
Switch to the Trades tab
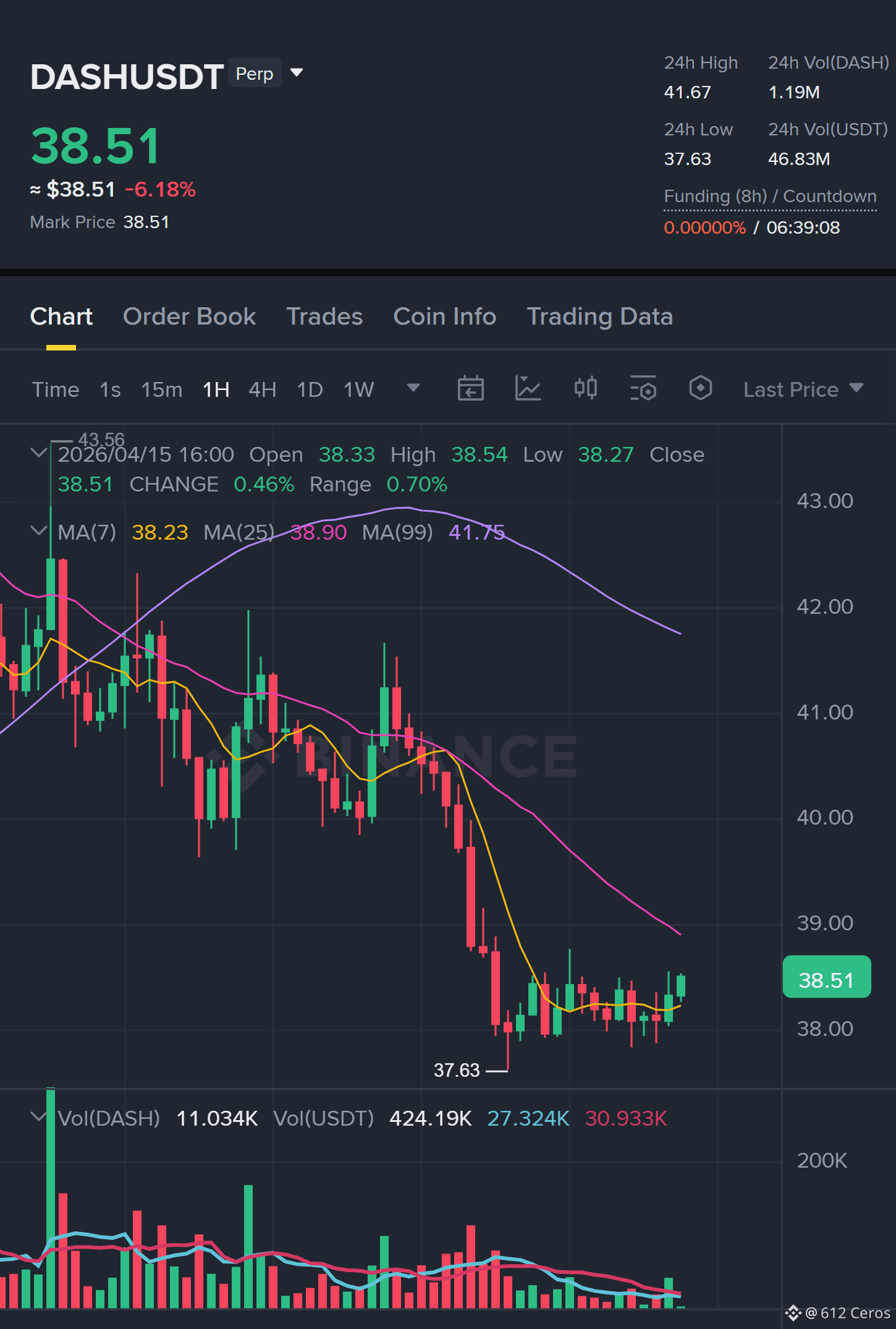pos(324,316)
